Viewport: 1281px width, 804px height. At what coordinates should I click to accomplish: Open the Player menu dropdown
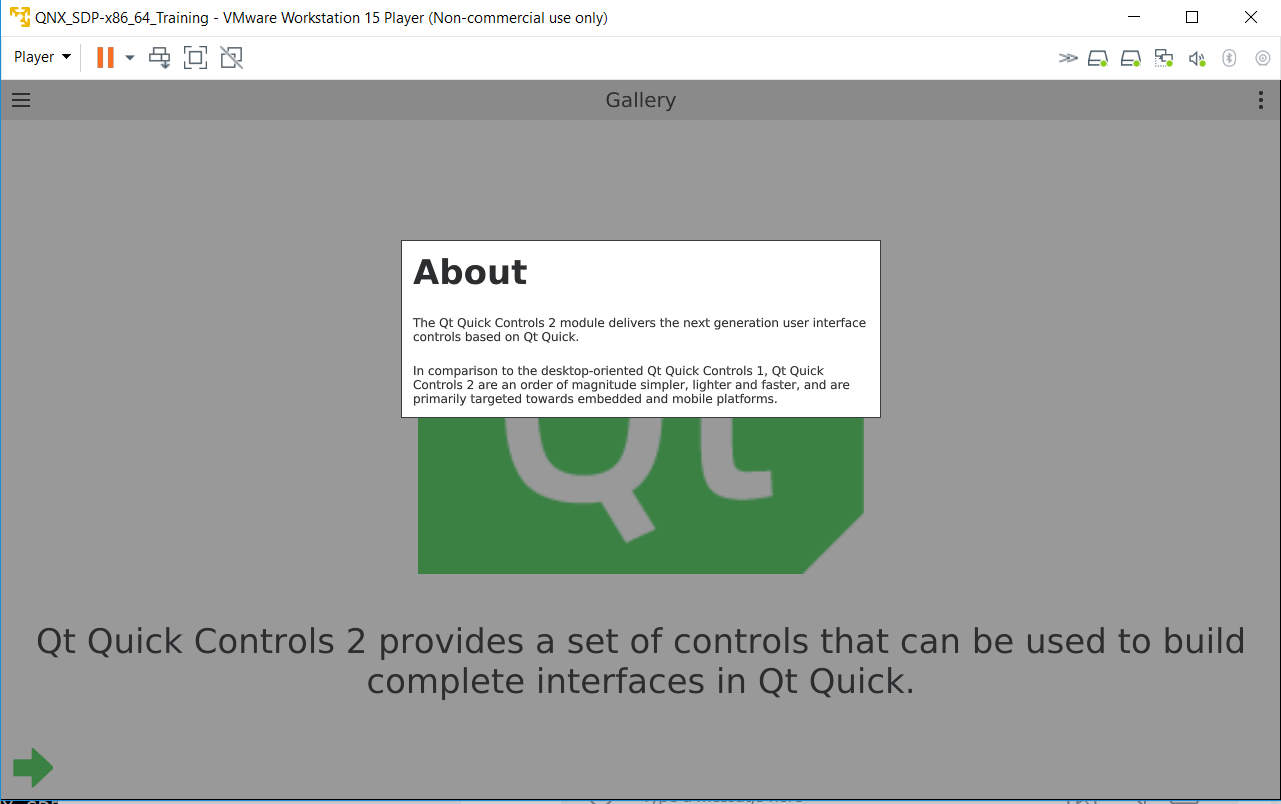(42, 57)
